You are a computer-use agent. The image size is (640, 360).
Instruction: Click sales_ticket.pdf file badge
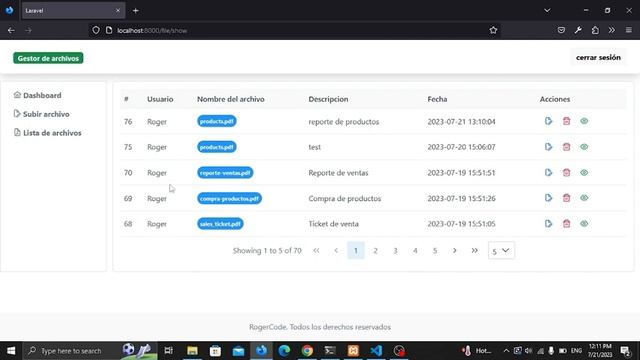[x=220, y=224]
